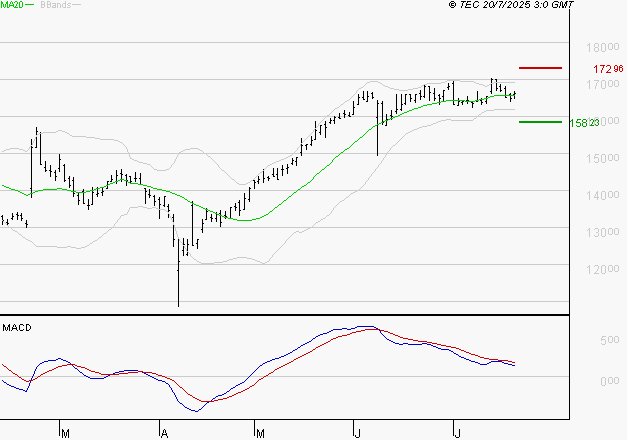
Task: Click the MACD 000 zero axis label
Action: pyautogui.click(x=610, y=381)
